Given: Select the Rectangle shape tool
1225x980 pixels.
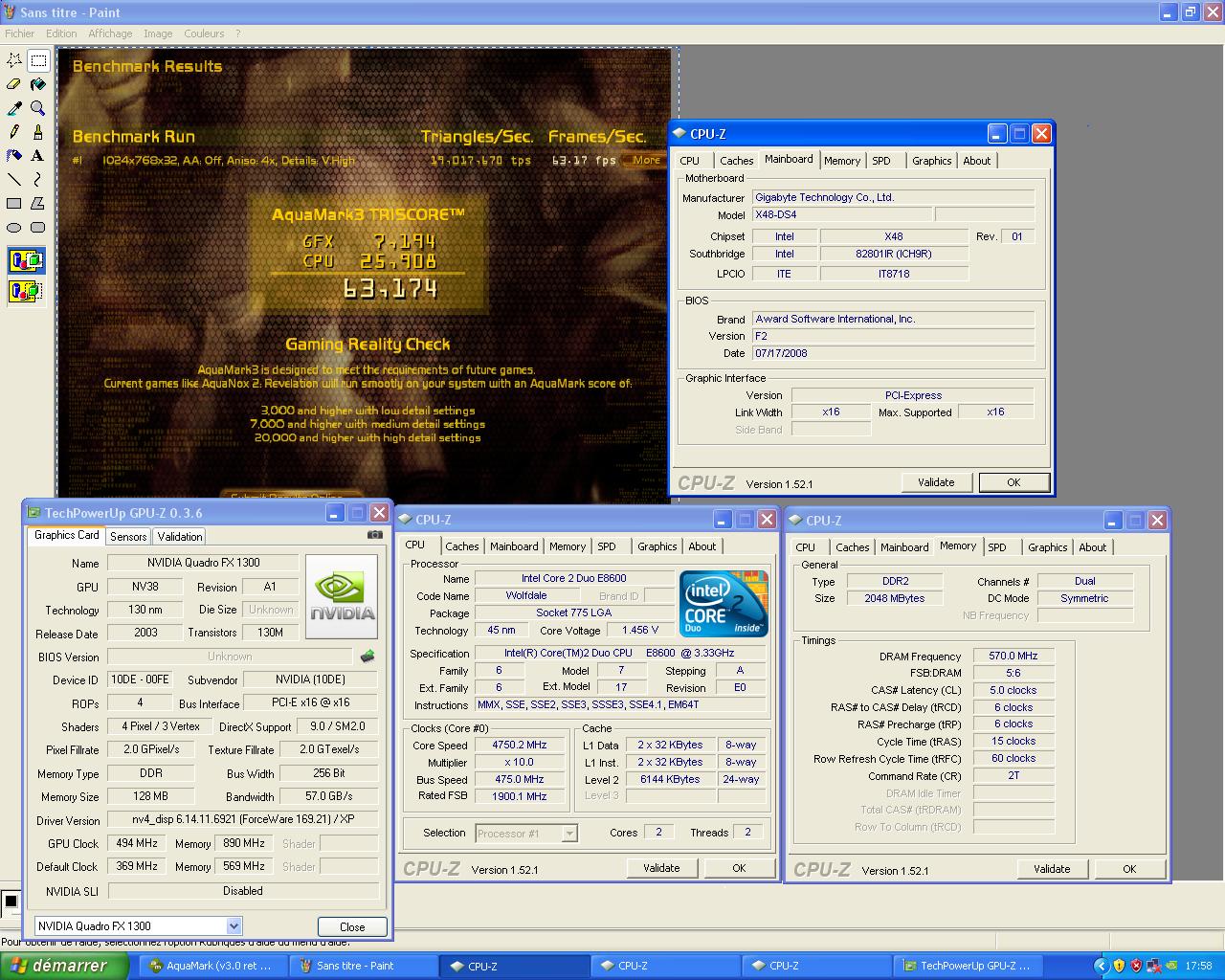Looking at the screenshot, I should pyautogui.click(x=14, y=204).
